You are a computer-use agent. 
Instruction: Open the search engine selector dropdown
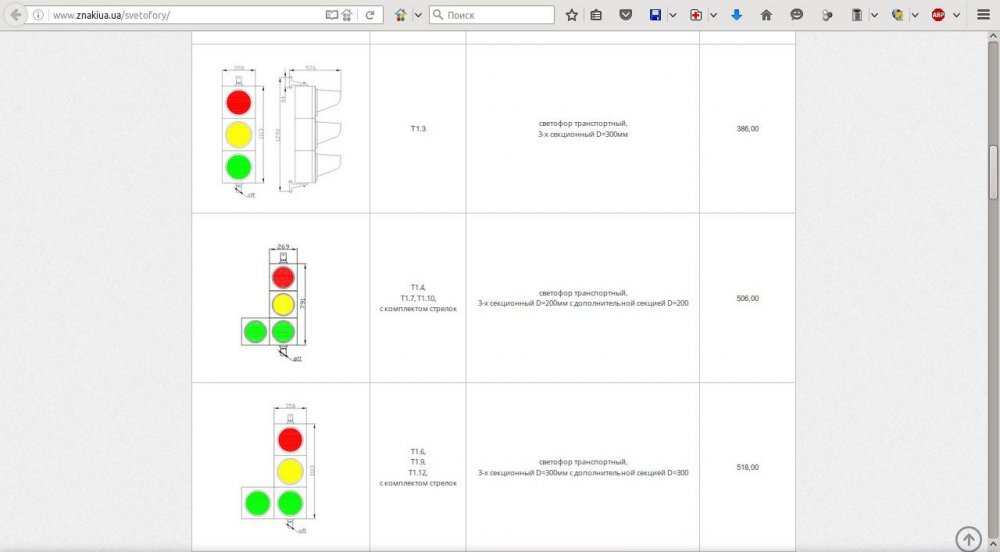pos(438,16)
